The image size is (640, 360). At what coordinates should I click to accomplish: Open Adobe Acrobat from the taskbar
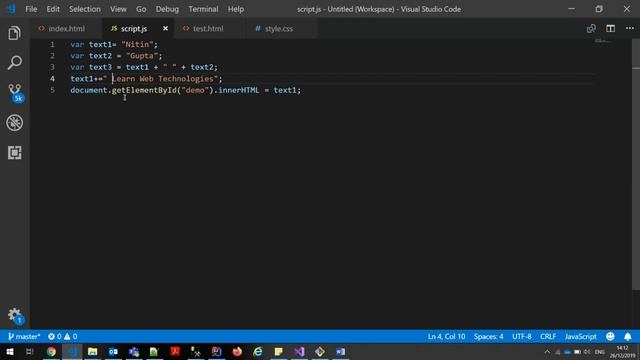[x=175, y=351]
